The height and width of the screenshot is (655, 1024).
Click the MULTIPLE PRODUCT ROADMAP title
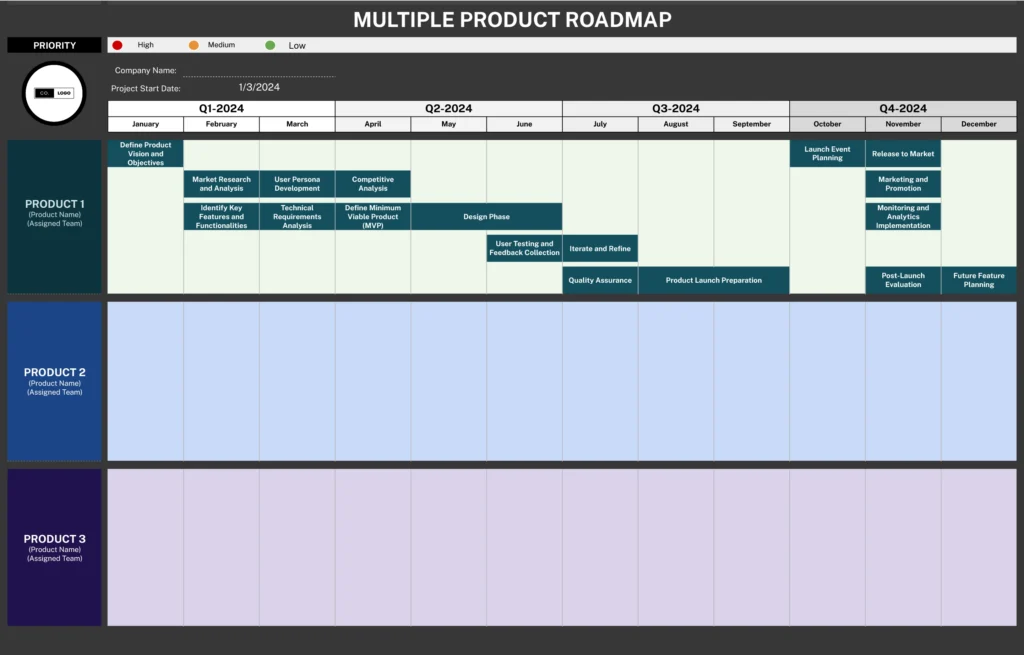tap(513, 20)
